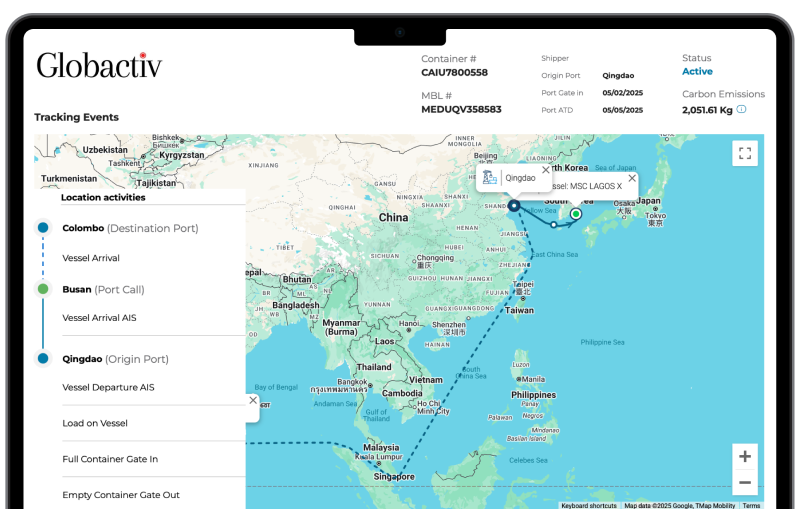The width and height of the screenshot is (800, 509).
Task: Click the Tracking Events heading
Action: coord(77,117)
